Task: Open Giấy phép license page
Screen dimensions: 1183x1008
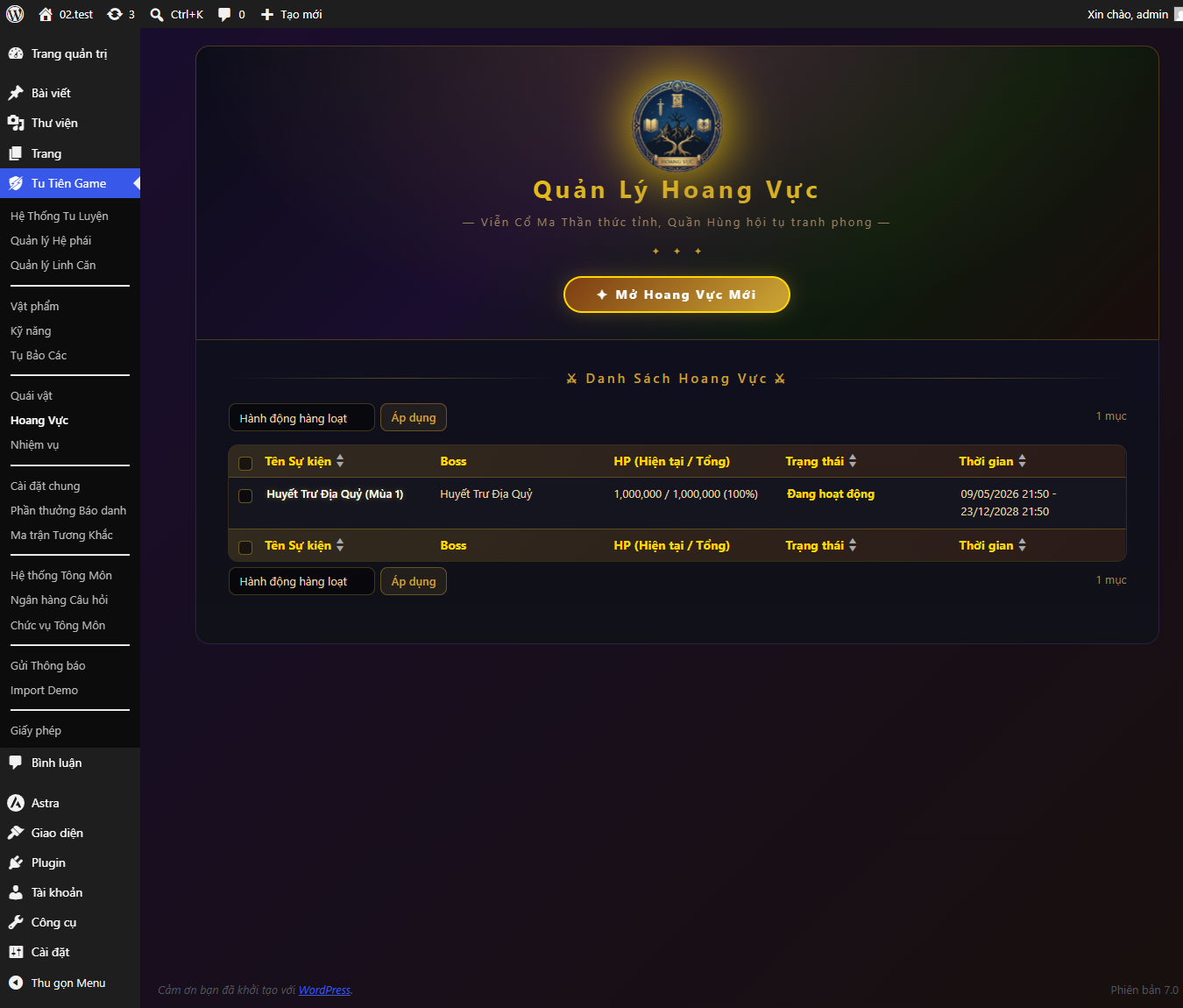Action: [x=36, y=730]
